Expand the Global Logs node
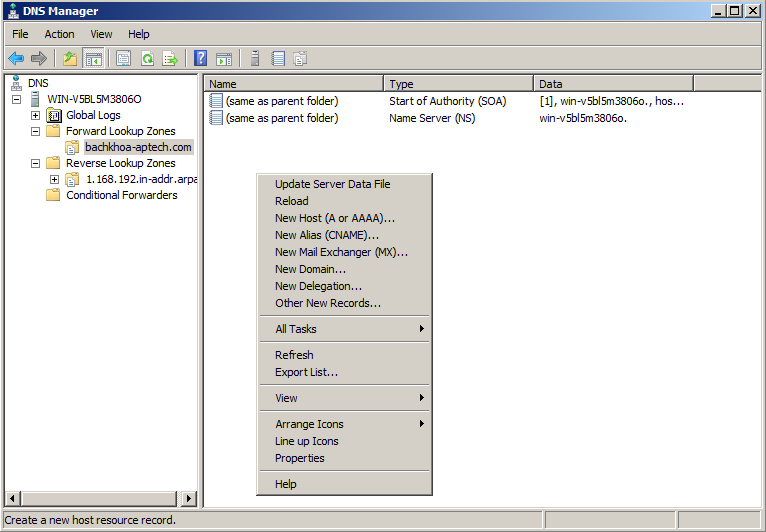Screen dimensions: 766x532 pyautogui.click(x=35, y=115)
